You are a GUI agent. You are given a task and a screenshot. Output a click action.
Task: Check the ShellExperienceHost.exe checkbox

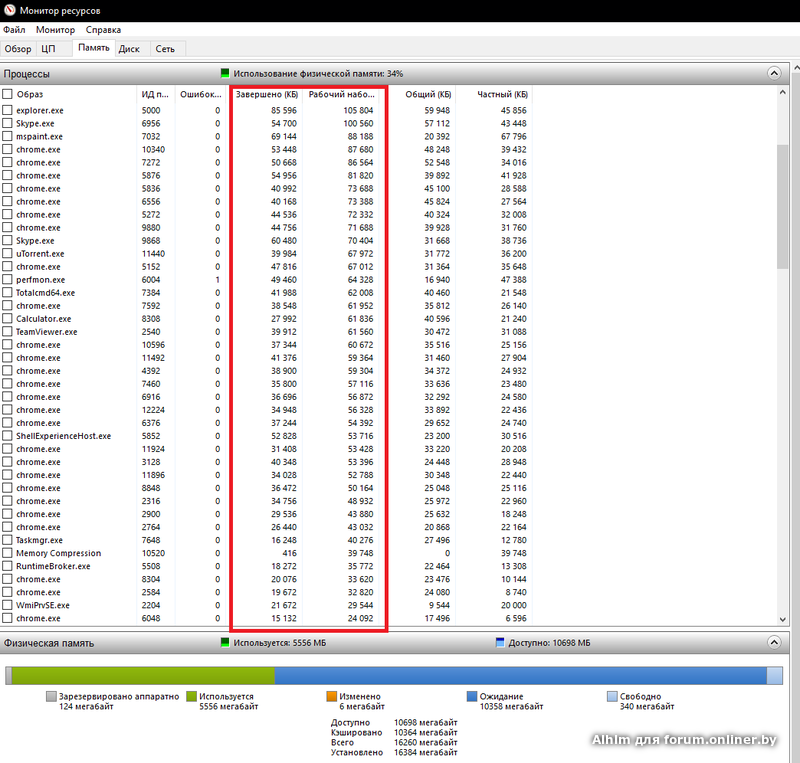click(7, 436)
